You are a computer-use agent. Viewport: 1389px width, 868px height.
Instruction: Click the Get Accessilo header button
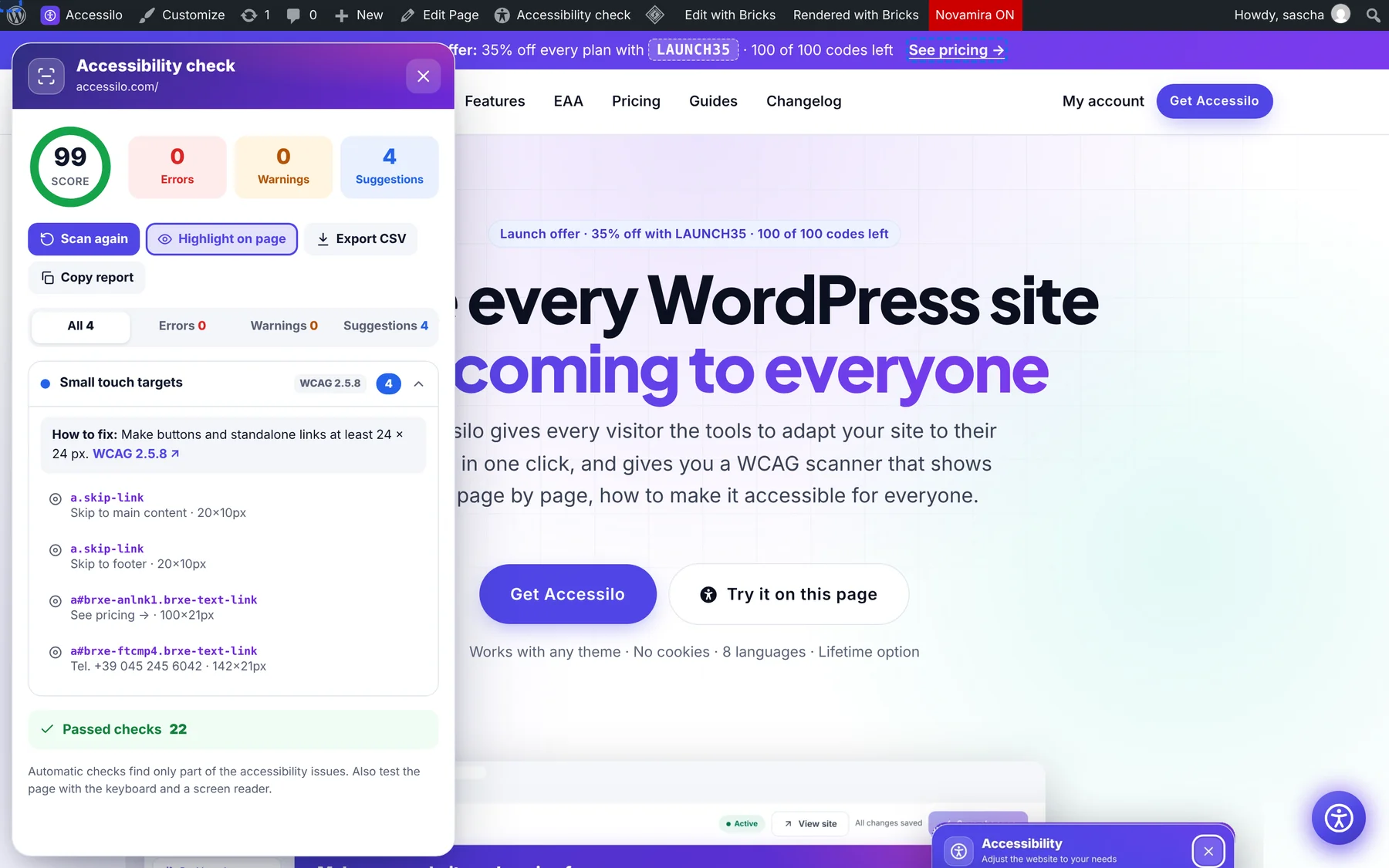click(x=1214, y=101)
